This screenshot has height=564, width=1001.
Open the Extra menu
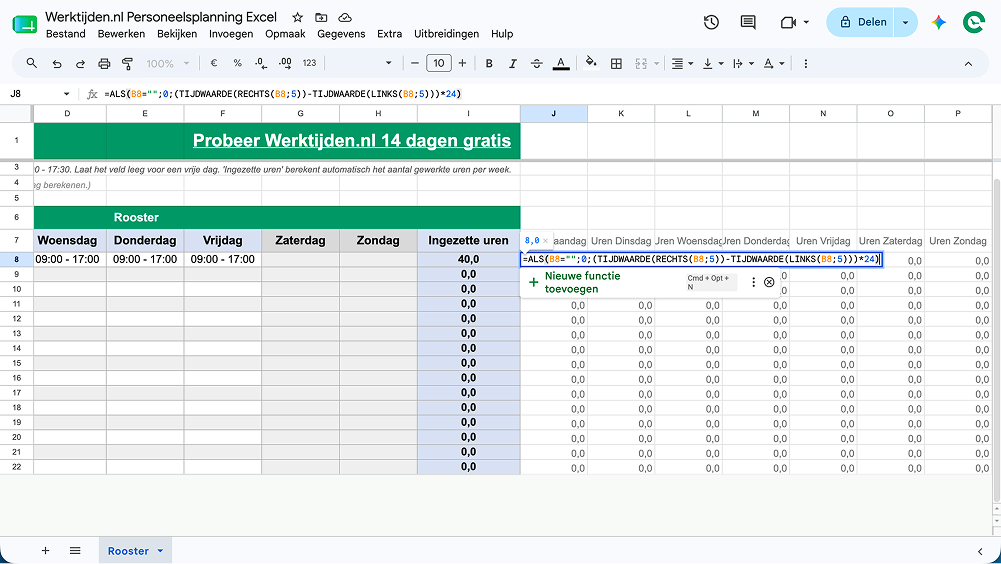coord(389,34)
